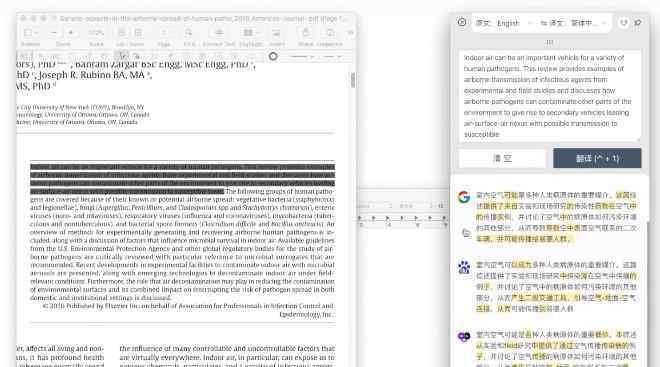The image size is (660, 367).
Task: Click inside the source text input box
Action: tap(549, 96)
